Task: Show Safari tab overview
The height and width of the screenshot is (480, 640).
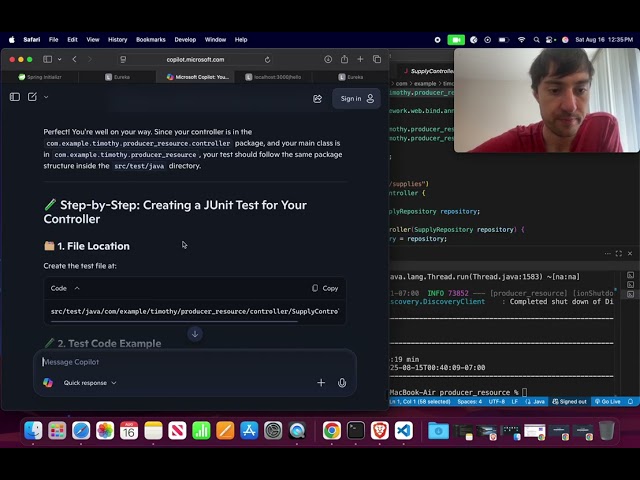Action: tap(377, 60)
